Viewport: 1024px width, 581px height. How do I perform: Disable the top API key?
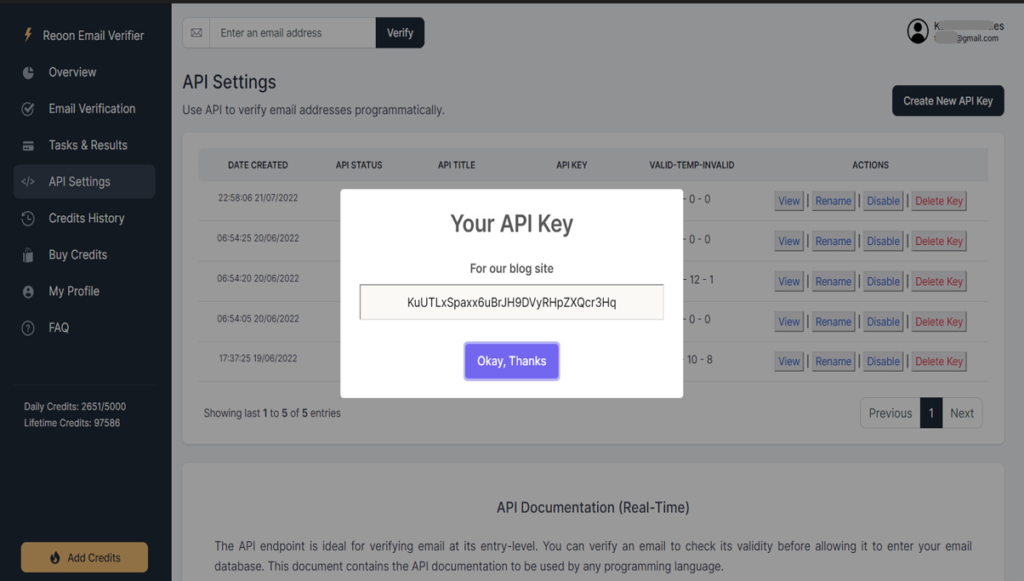coord(881,200)
